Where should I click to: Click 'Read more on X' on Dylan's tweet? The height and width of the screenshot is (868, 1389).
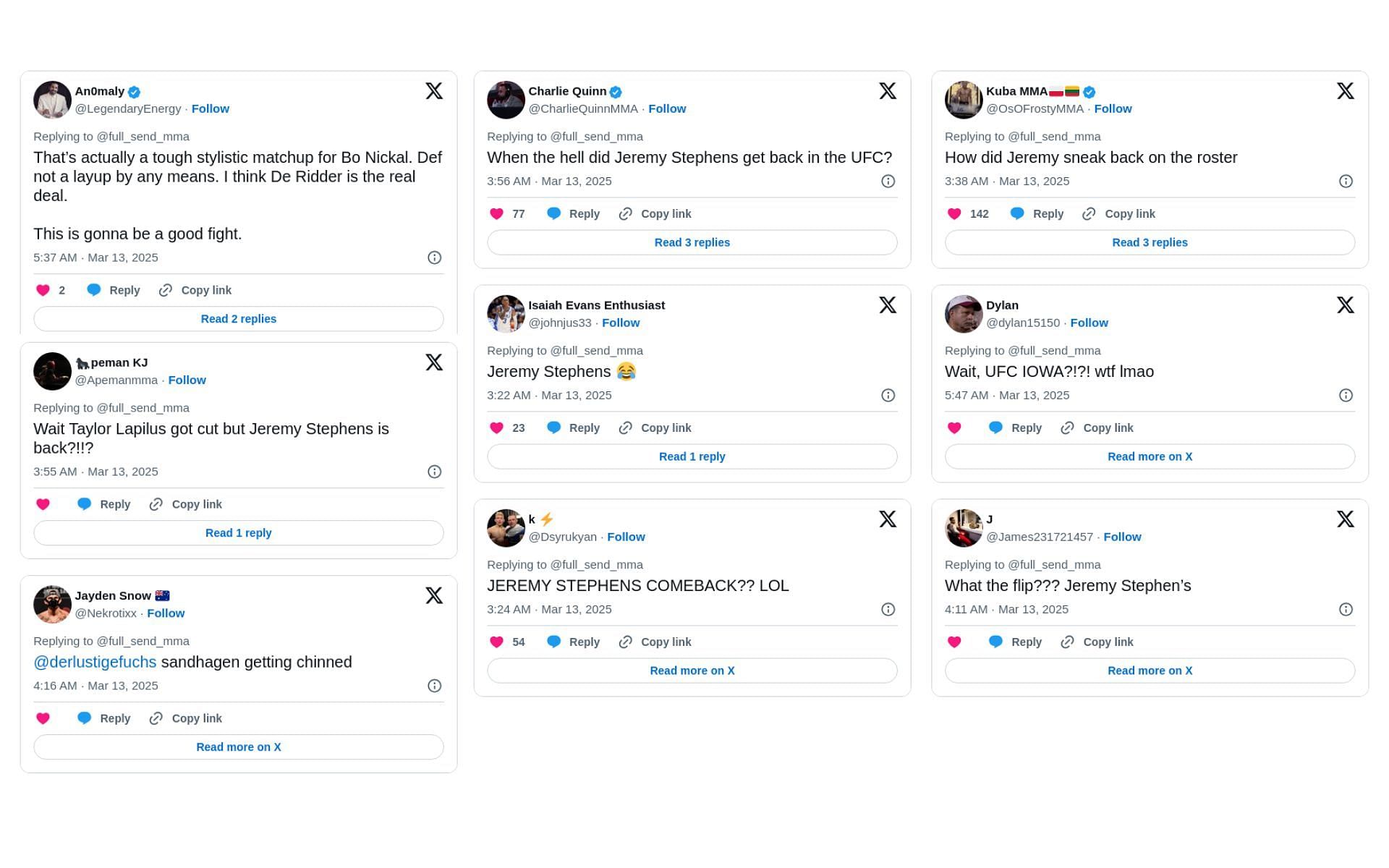(1150, 456)
